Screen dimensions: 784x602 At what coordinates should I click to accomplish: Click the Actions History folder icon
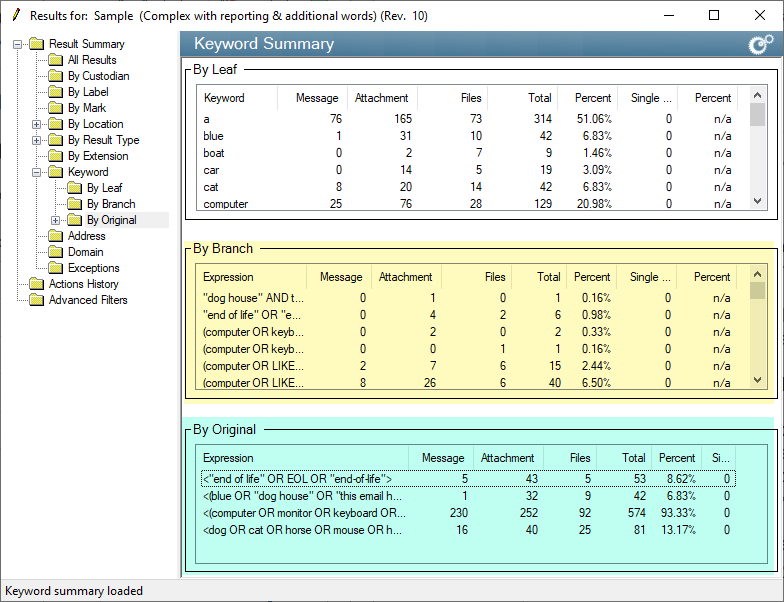point(37,284)
